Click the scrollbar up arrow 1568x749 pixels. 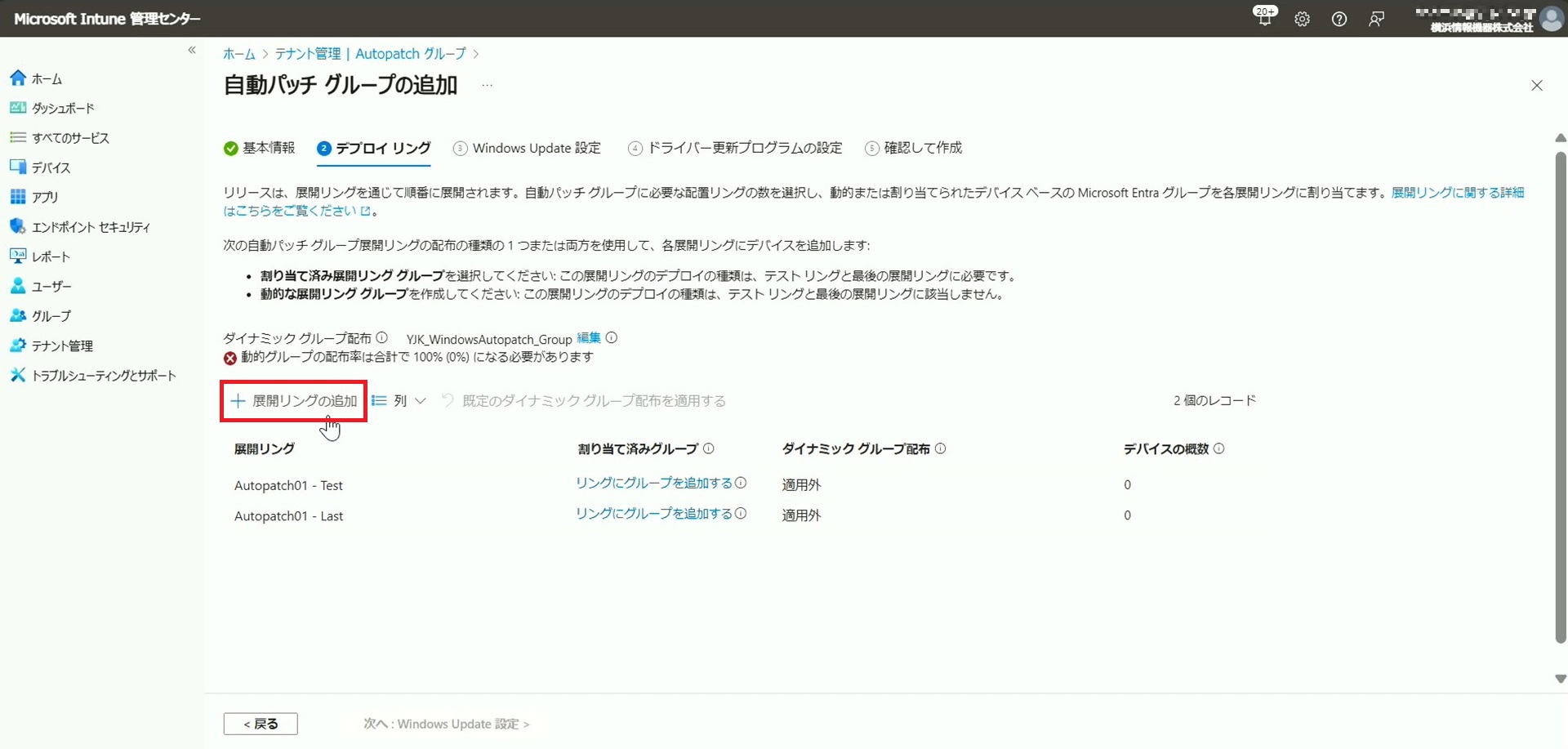click(x=1561, y=138)
